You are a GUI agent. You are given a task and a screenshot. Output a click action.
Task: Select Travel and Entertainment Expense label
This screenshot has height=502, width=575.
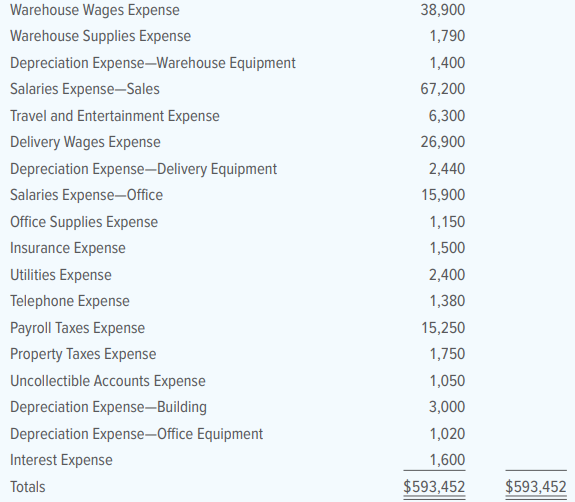tap(115, 116)
